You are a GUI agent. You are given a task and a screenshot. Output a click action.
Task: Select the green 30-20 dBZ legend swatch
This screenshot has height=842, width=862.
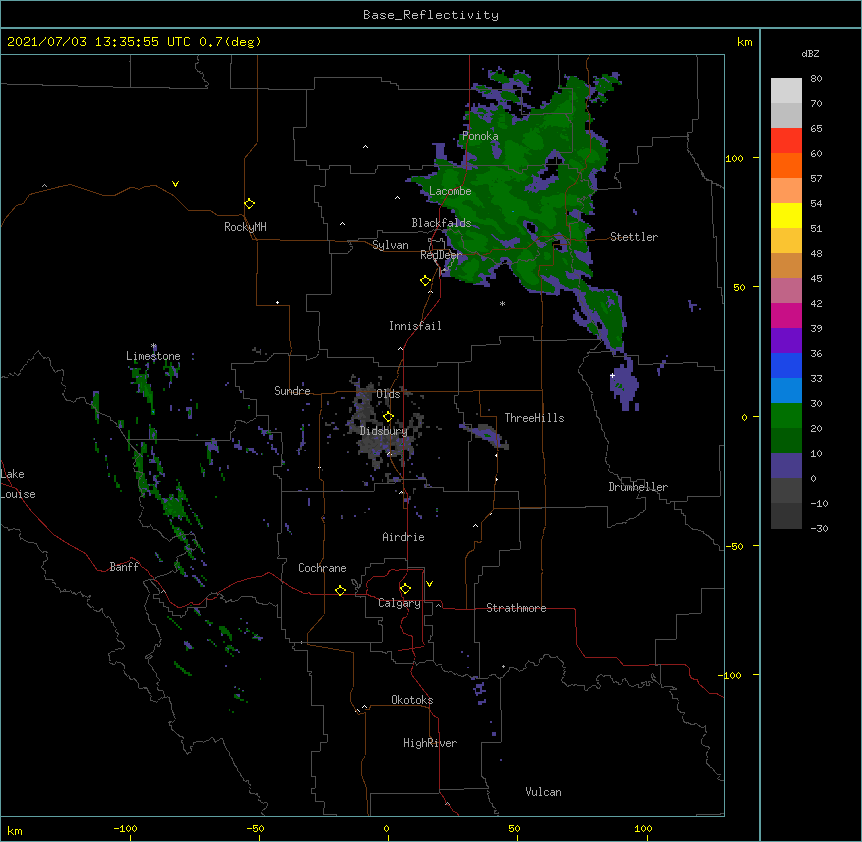[786, 416]
